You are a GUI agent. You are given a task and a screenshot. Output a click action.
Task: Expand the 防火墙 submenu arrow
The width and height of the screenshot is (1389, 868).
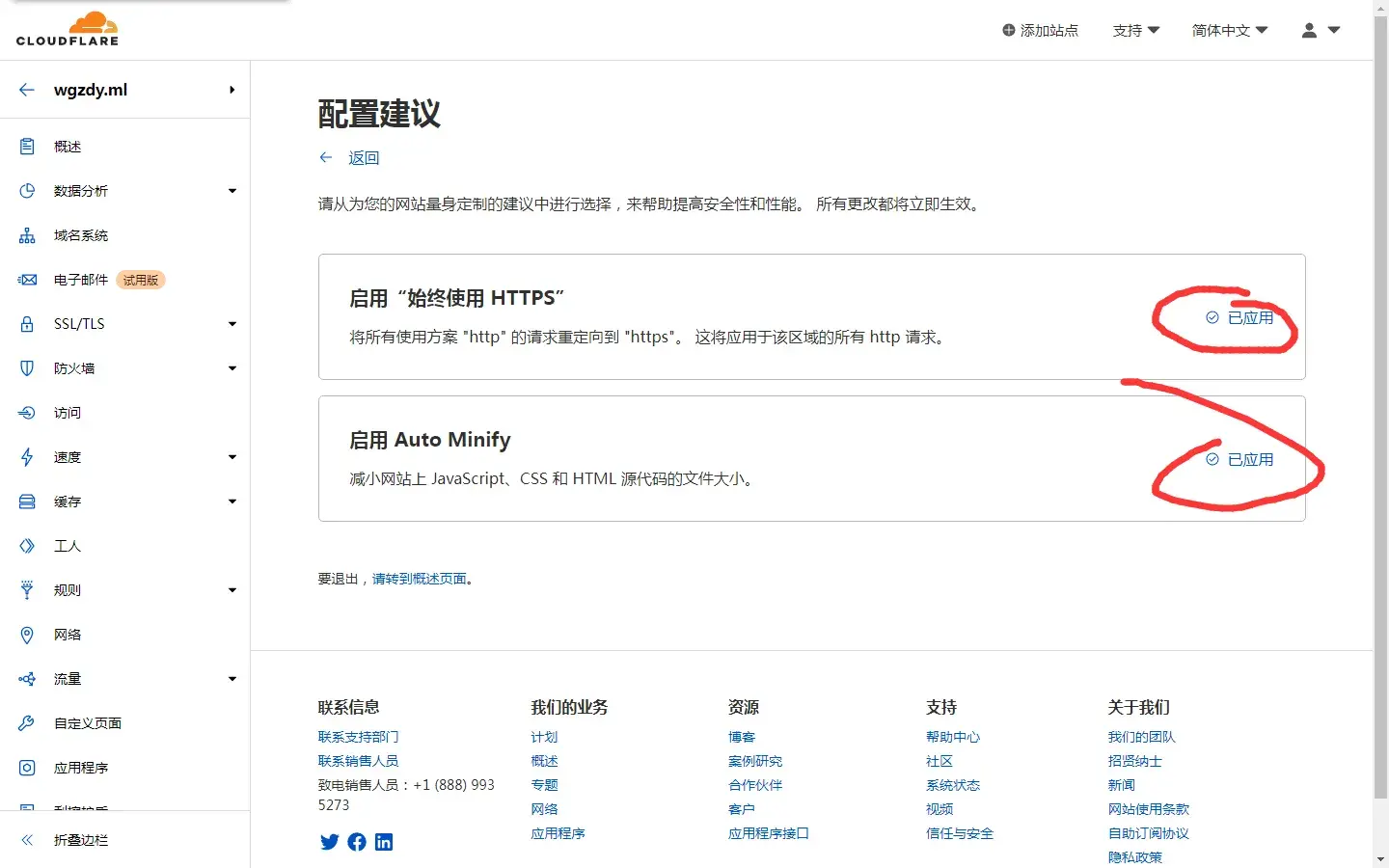[232, 368]
